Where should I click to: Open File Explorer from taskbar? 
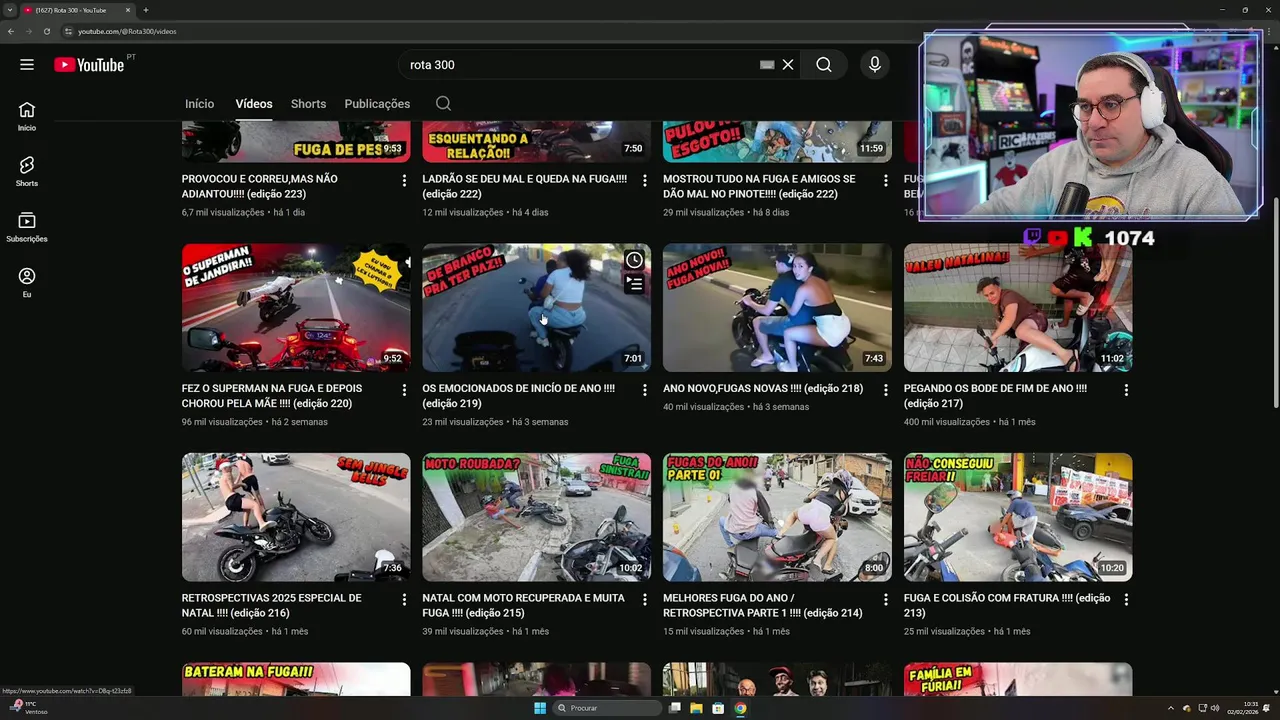[x=697, y=708]
